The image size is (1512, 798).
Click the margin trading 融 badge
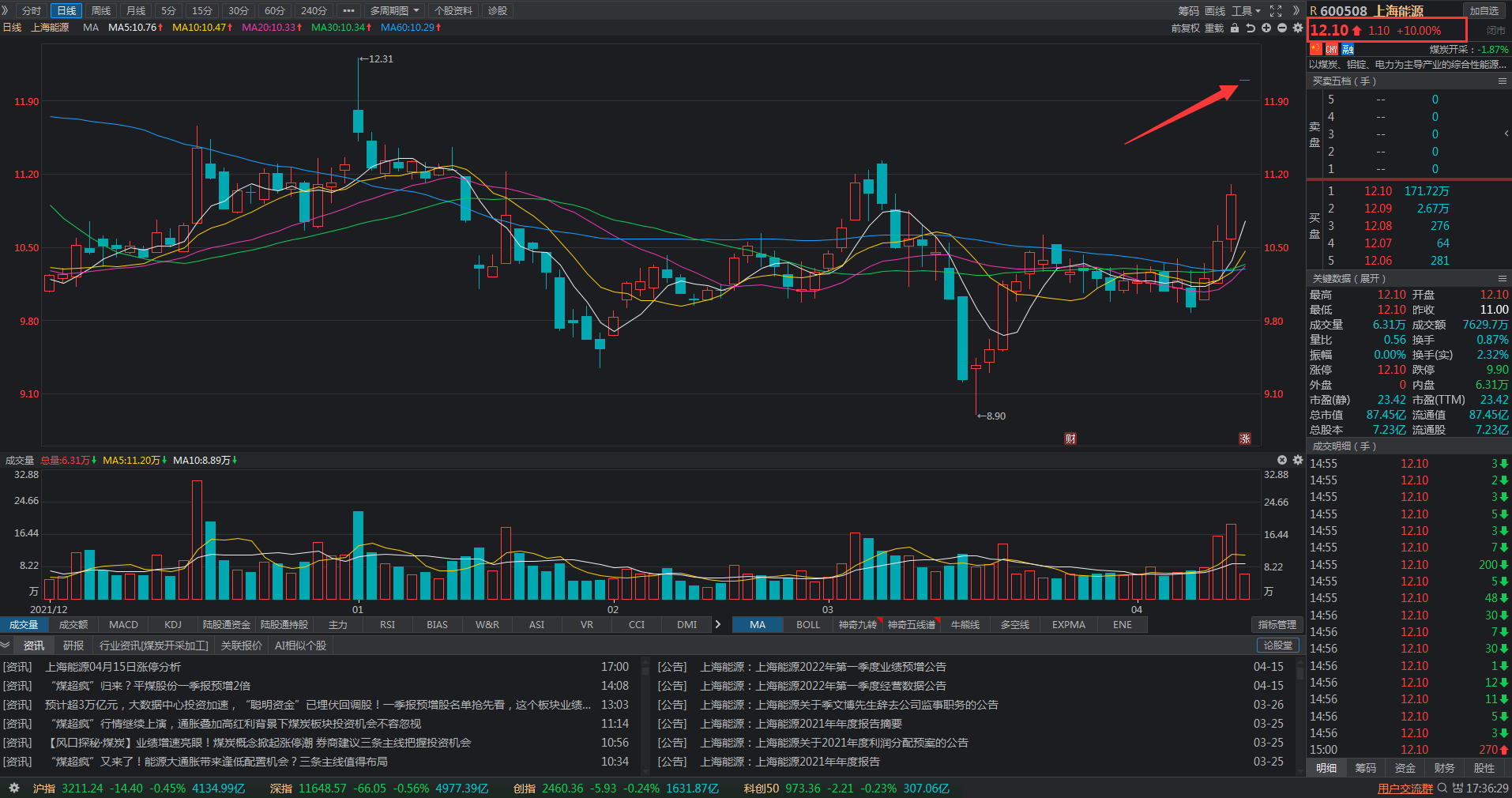pos(1348,49)
